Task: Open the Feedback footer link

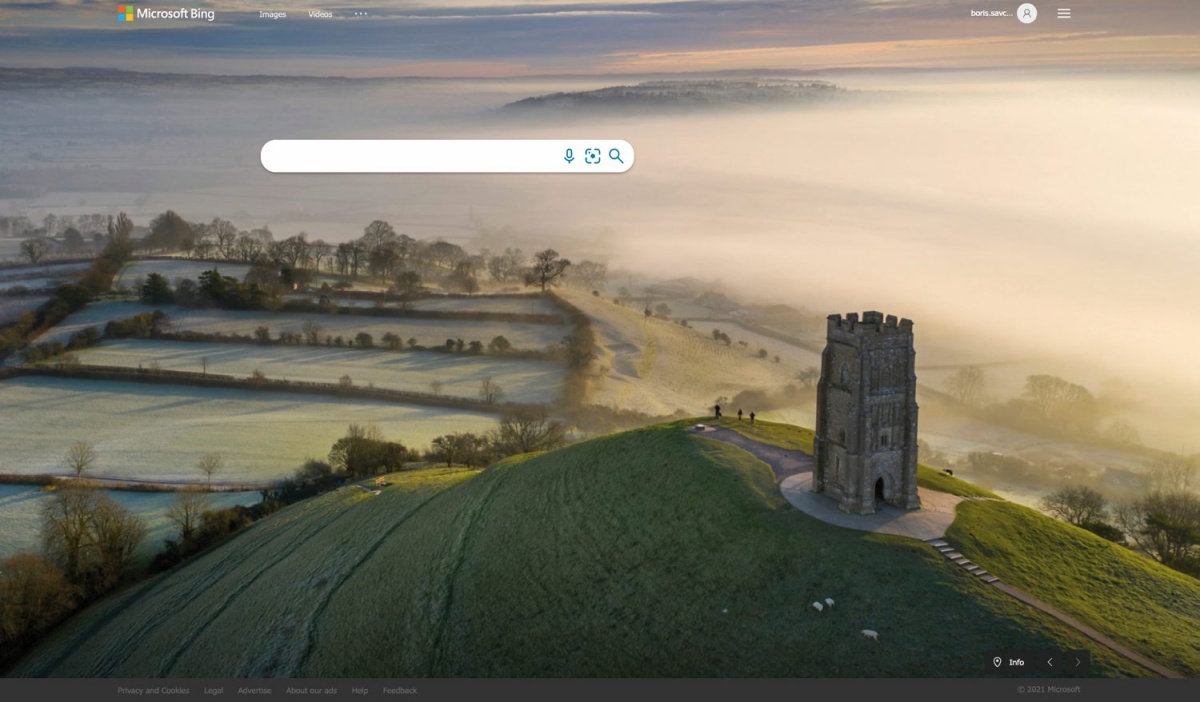Action: [400, 691]
